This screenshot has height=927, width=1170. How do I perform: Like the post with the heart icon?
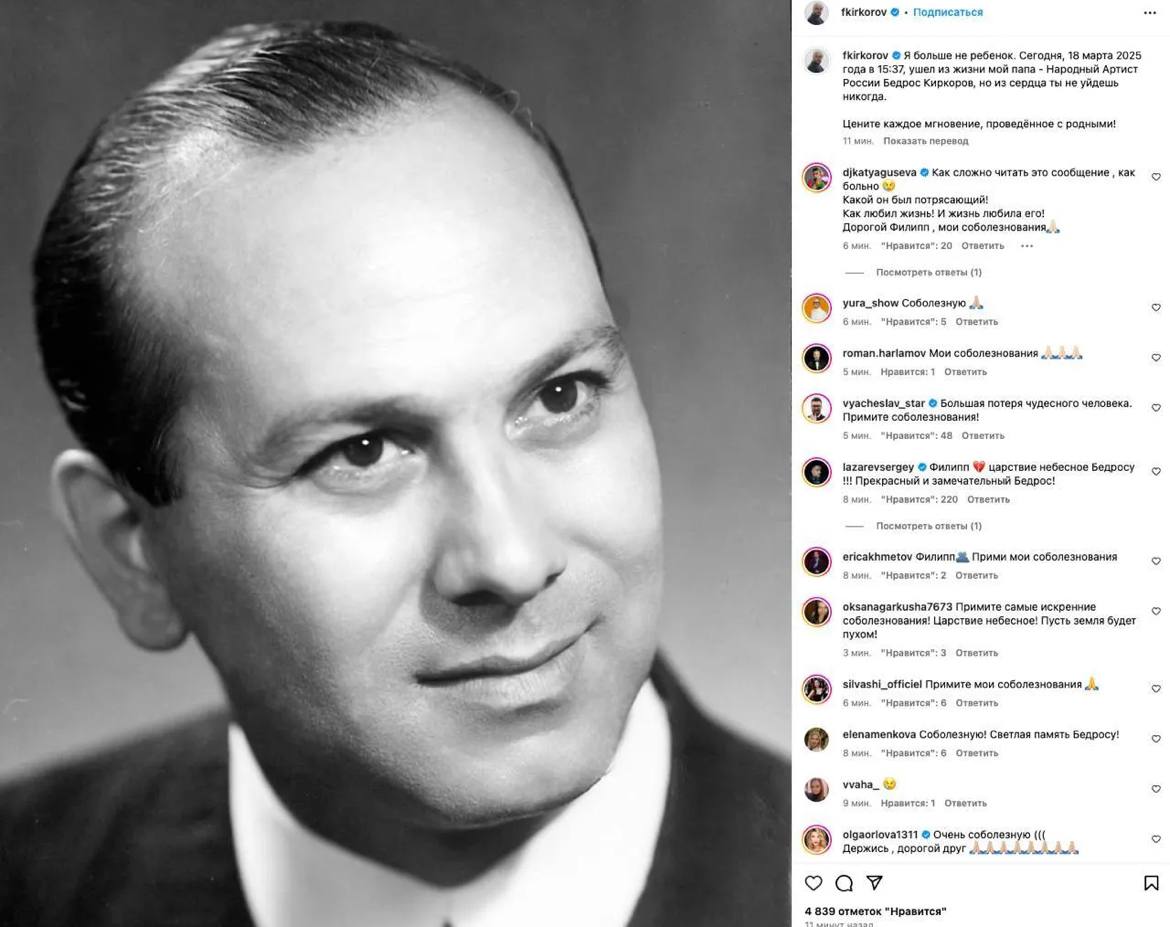point(813,883)
